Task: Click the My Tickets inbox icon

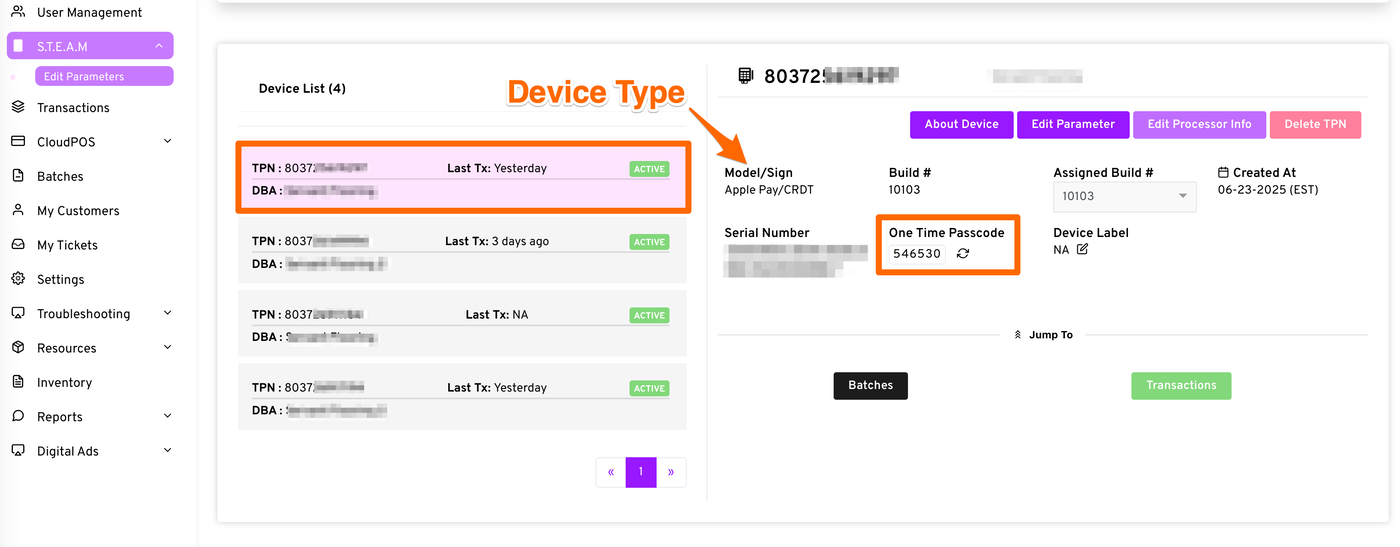Action: pos(18,245)
